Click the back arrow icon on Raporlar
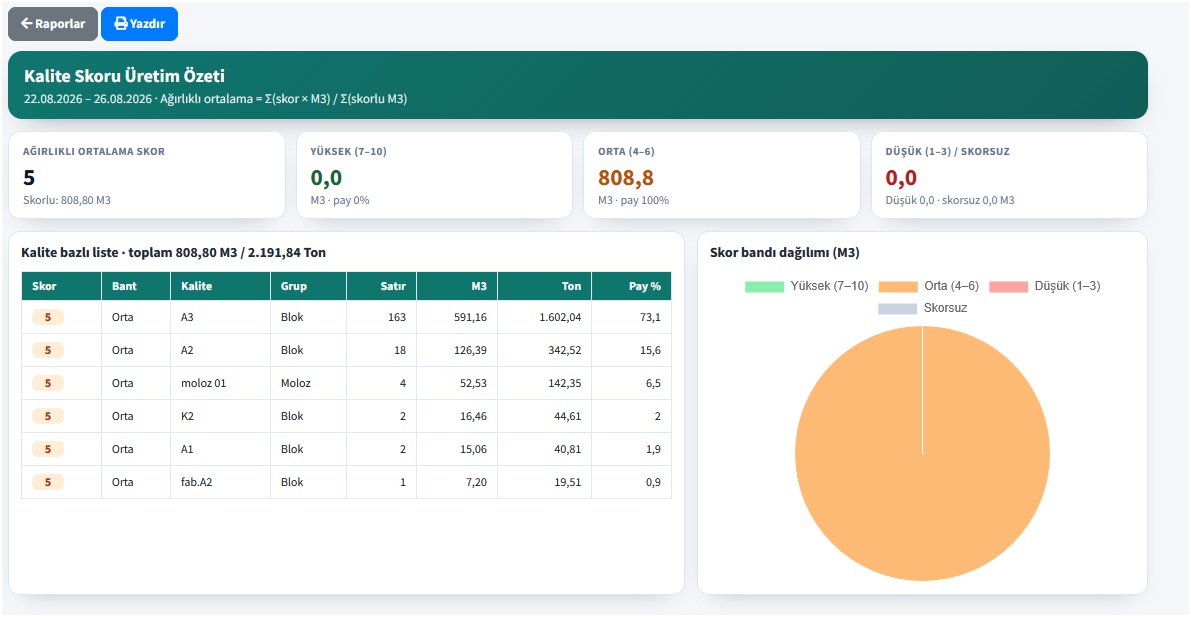1191x617 pixels. coord(26,24)
